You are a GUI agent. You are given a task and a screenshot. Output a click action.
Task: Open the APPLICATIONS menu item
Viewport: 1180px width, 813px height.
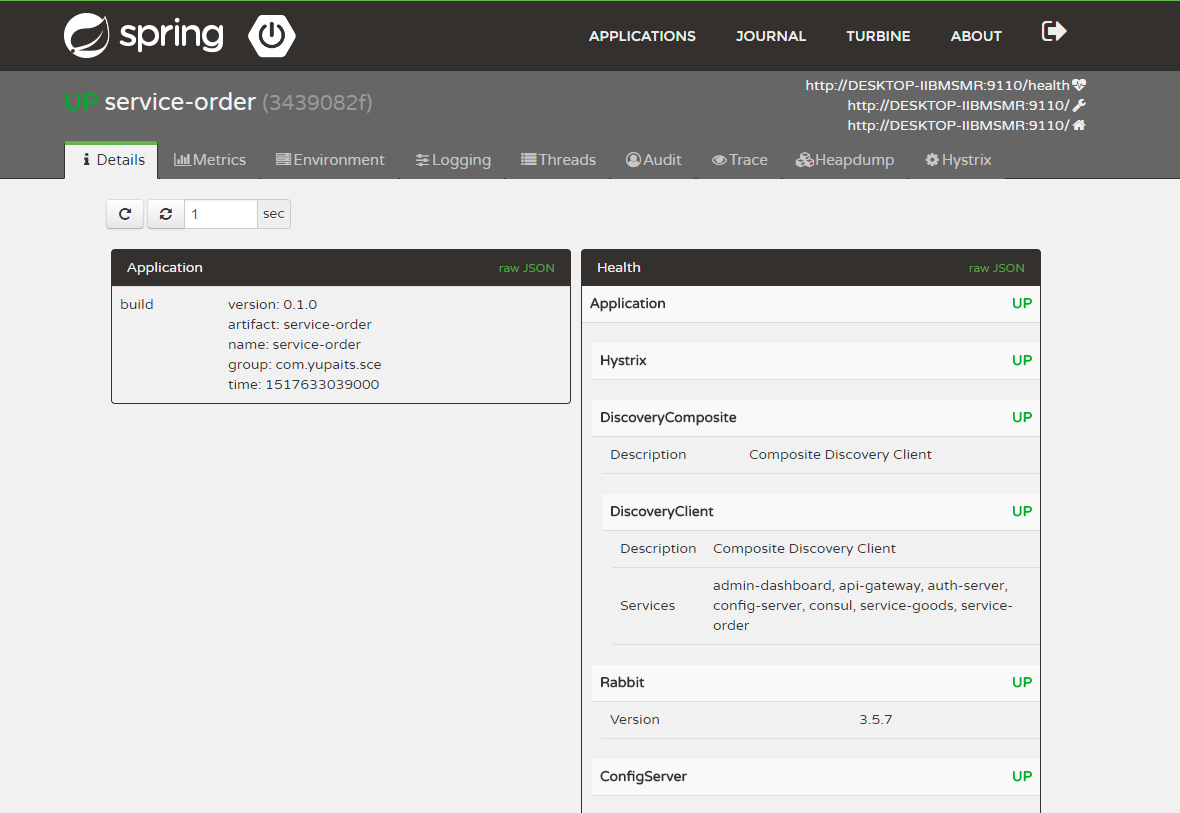point(642,36)
